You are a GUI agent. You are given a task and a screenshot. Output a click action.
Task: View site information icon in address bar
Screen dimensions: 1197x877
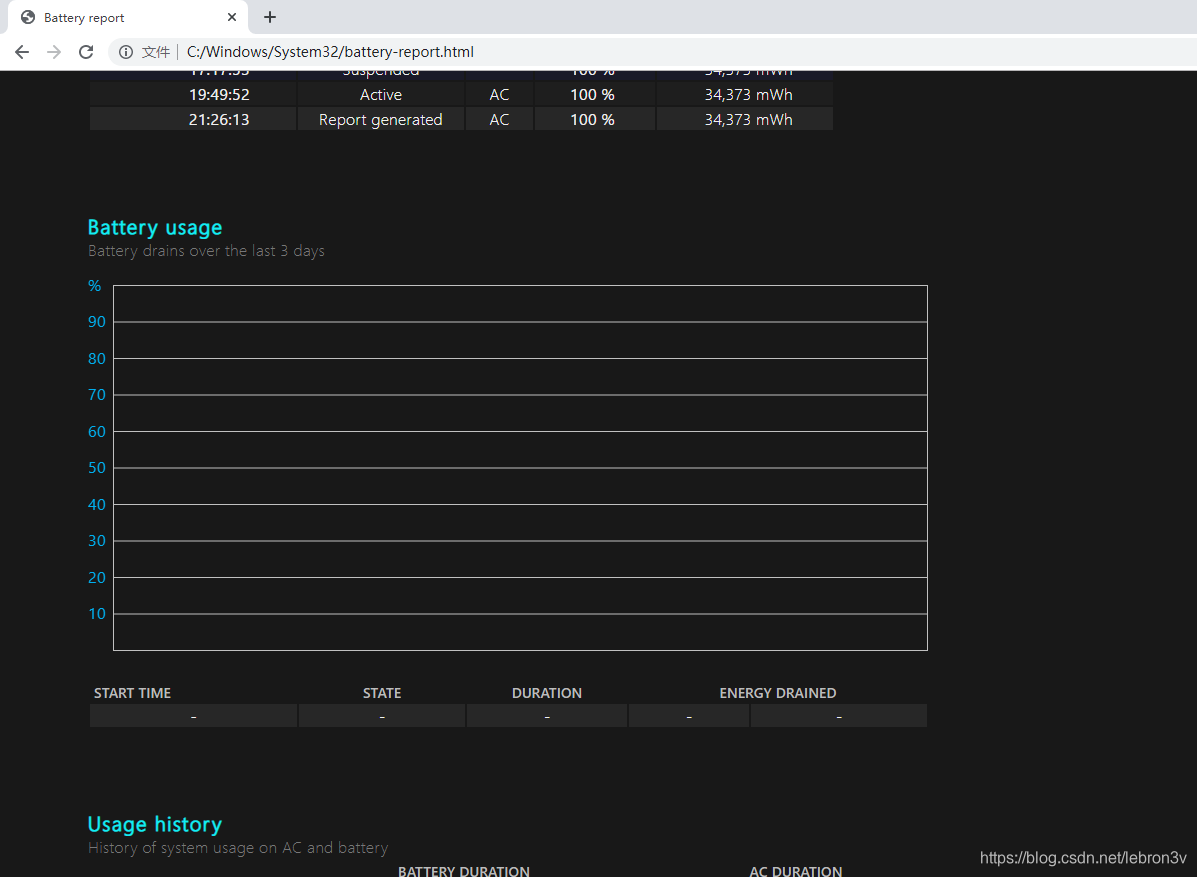pos(126,52)
